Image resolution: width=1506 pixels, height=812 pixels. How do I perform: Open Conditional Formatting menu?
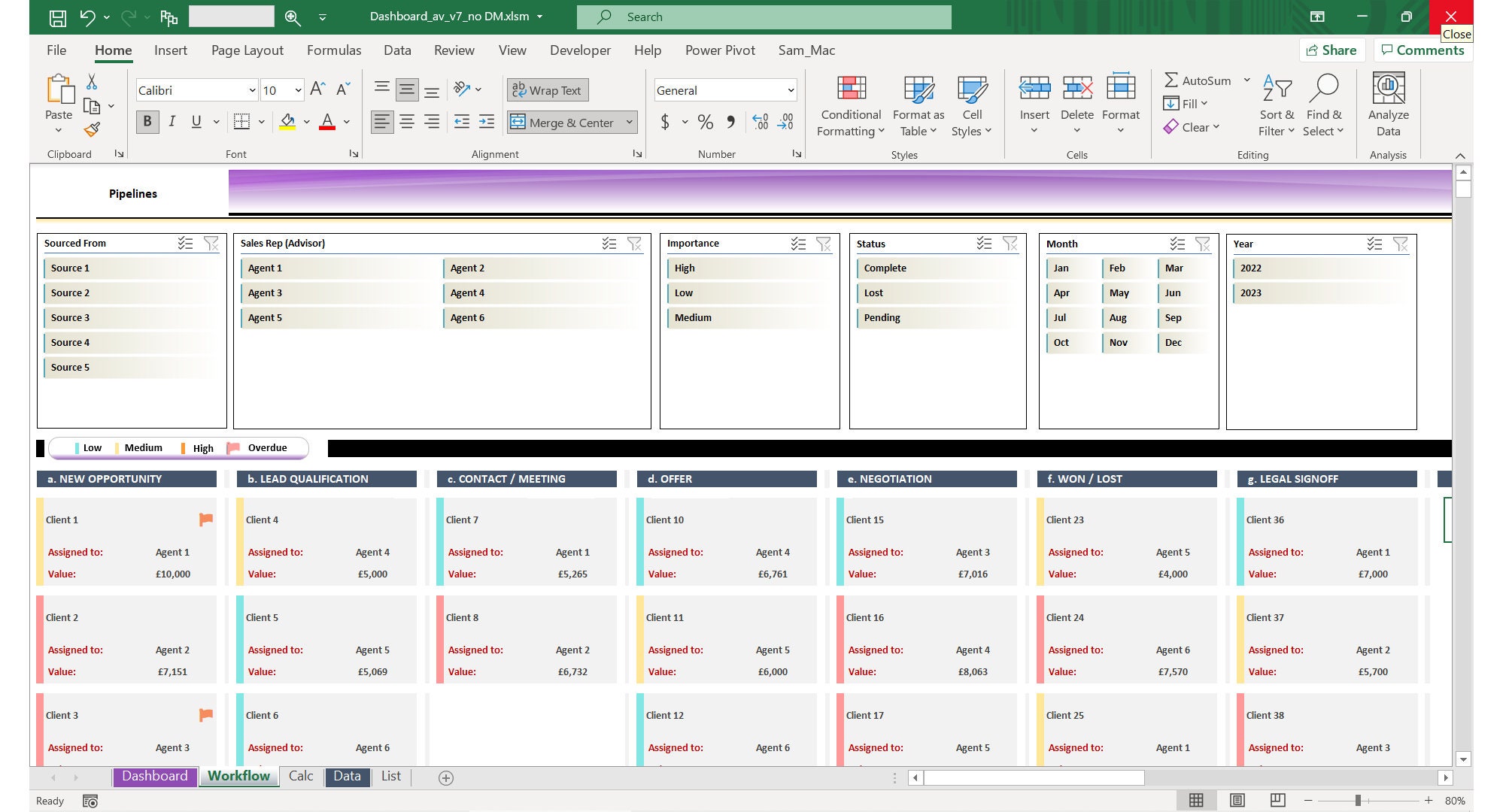click(x=851, y=107)
